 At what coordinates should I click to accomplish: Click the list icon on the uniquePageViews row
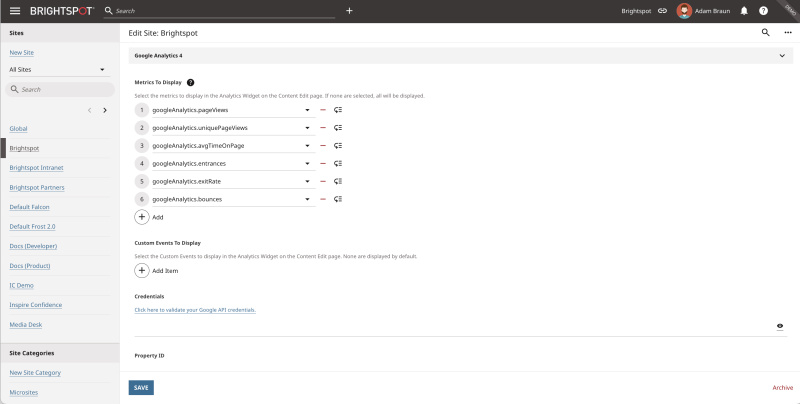point(338,128)
